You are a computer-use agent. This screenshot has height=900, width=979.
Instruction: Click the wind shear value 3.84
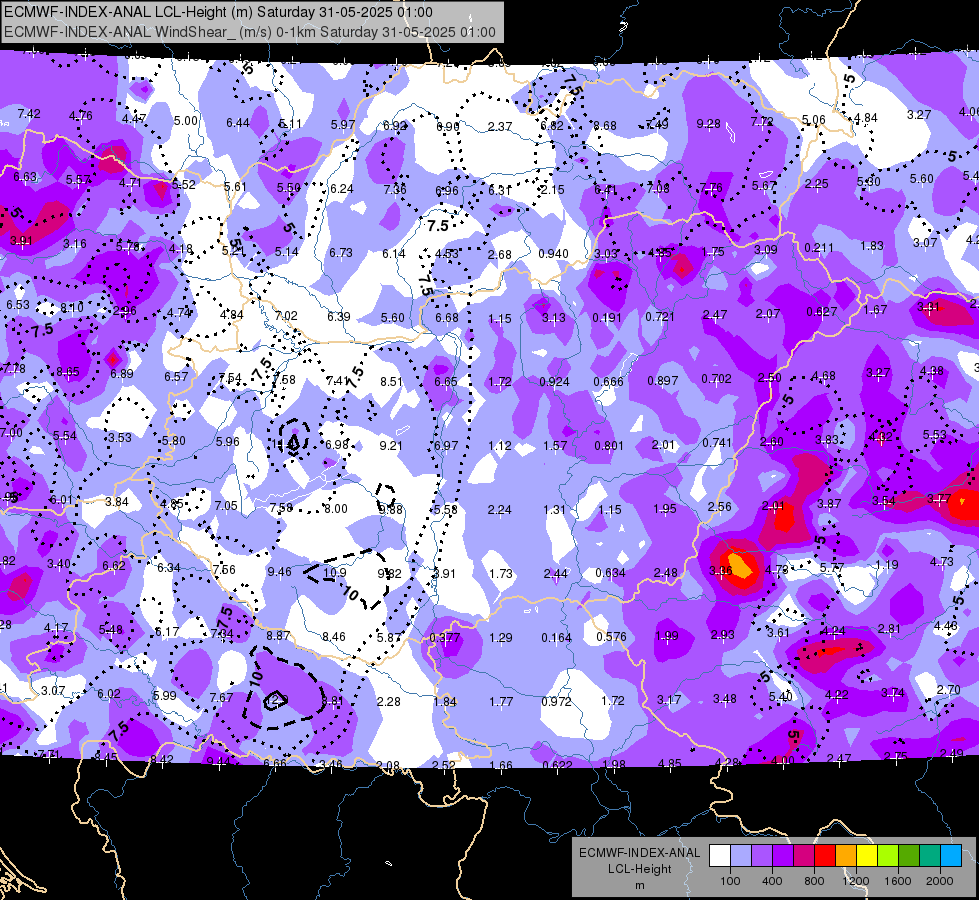[x=116, y=502]
